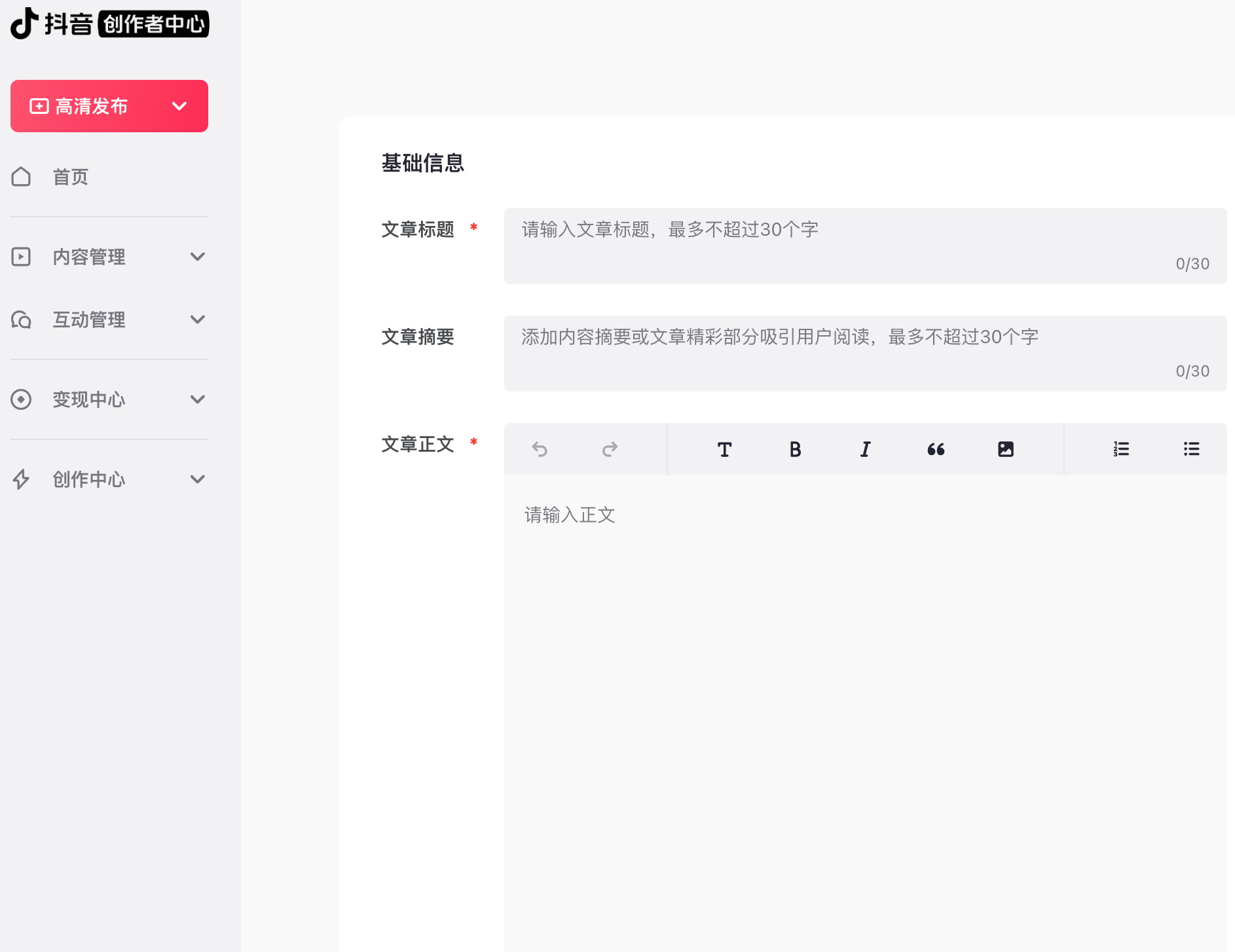1235x952 pixels.
Task: Toggle bold formatting
Action: point(795,449)
